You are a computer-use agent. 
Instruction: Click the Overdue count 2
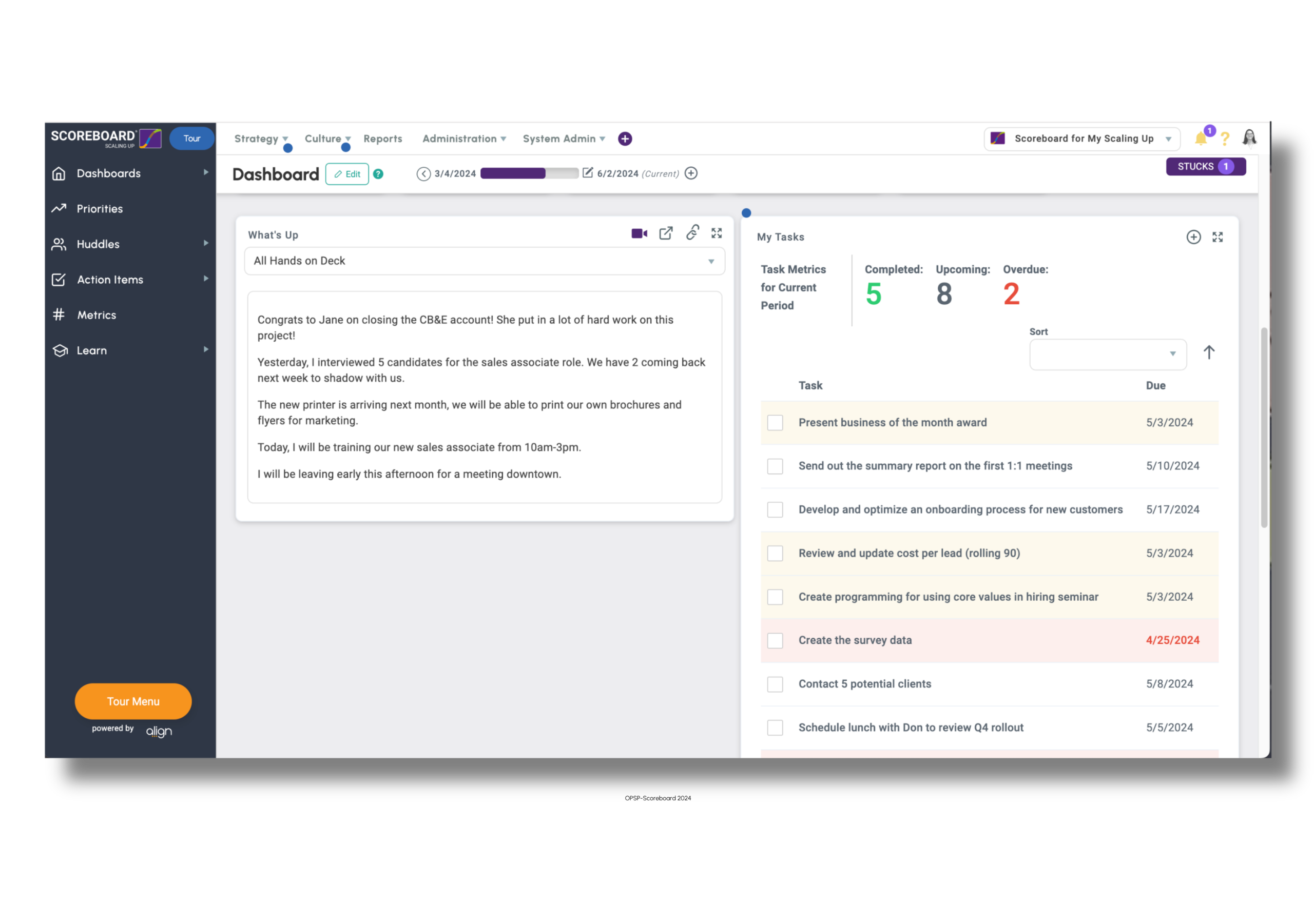[1011, 294]
